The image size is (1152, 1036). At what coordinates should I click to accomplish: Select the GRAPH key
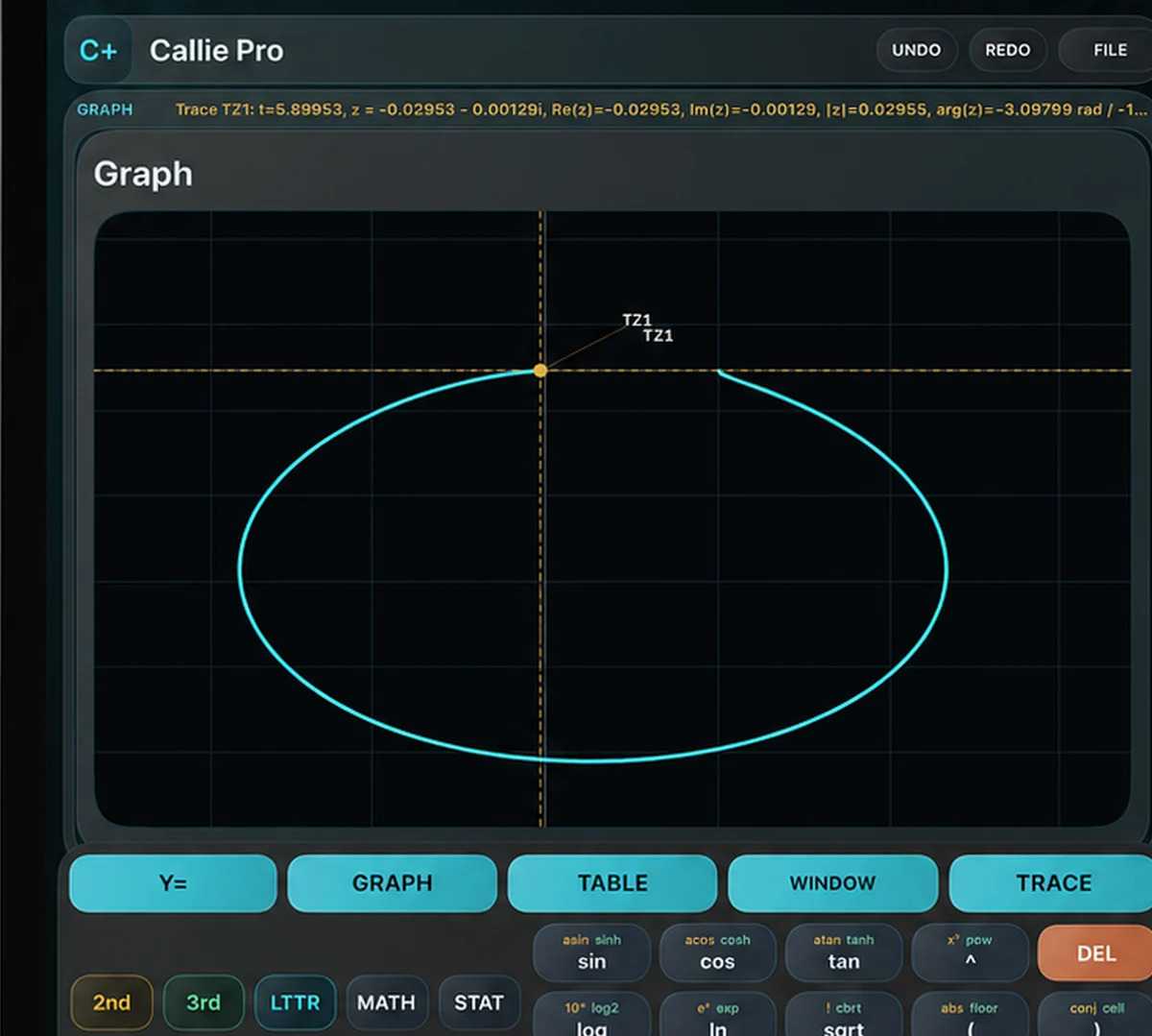[x=392, y=883]
